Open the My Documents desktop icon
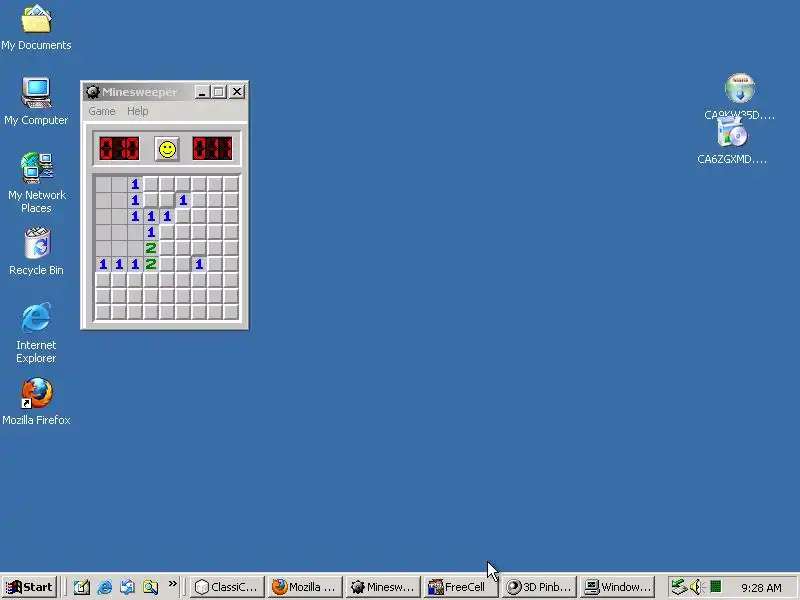Viewport: 800px width, 600px height. pyautogui.click(x=36, y=28)
